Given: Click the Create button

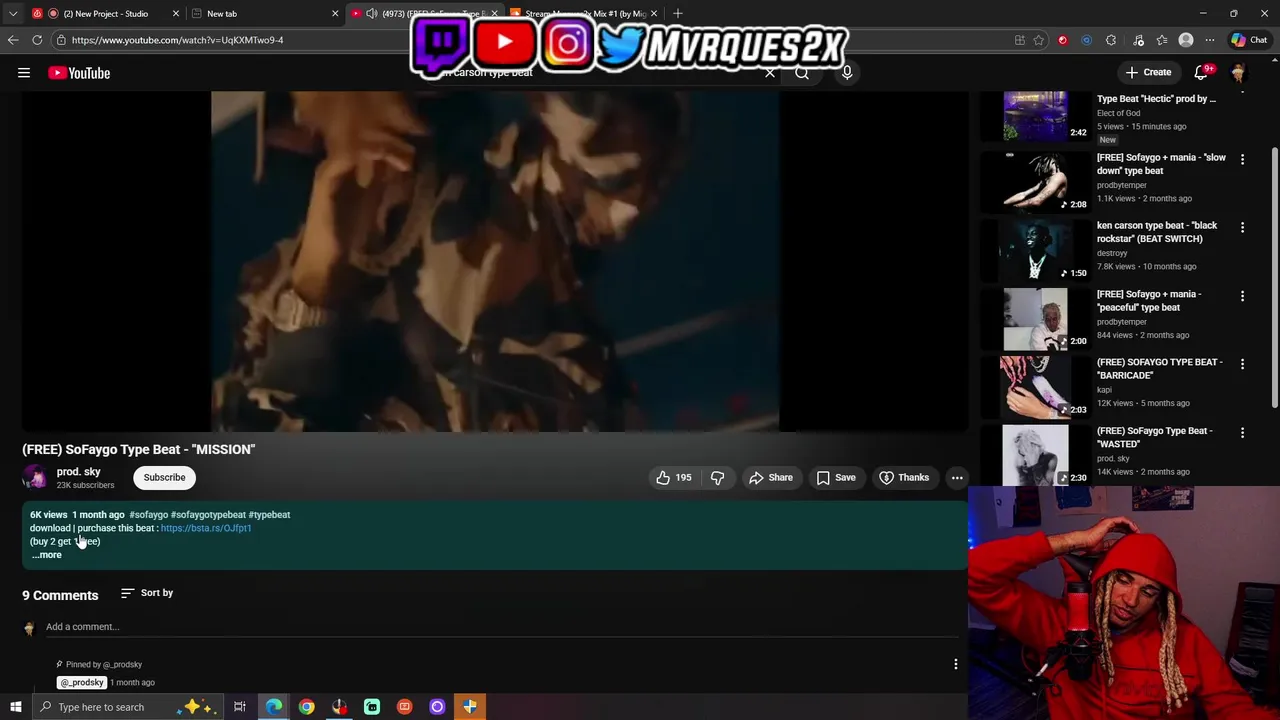Looking at the screenshot, I should [x=1148, y=73].
